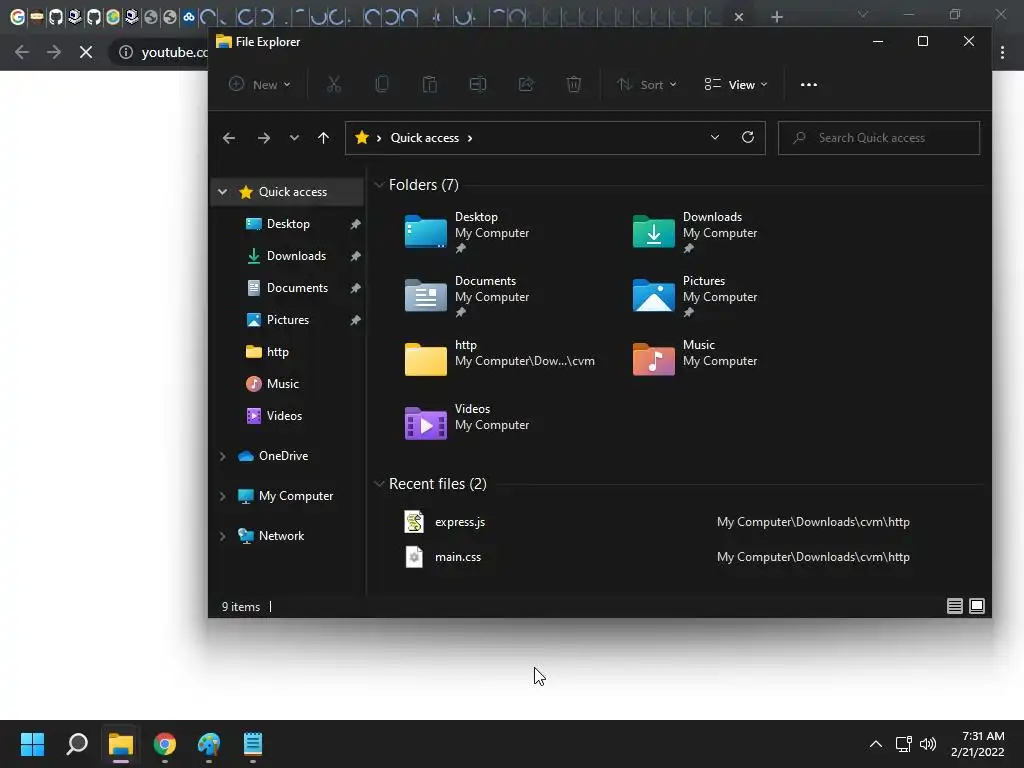Unpin Desktop via its sidebar pin
Image resolution: width=1024 pixels, height=768 pixels.
coord(355,224)
